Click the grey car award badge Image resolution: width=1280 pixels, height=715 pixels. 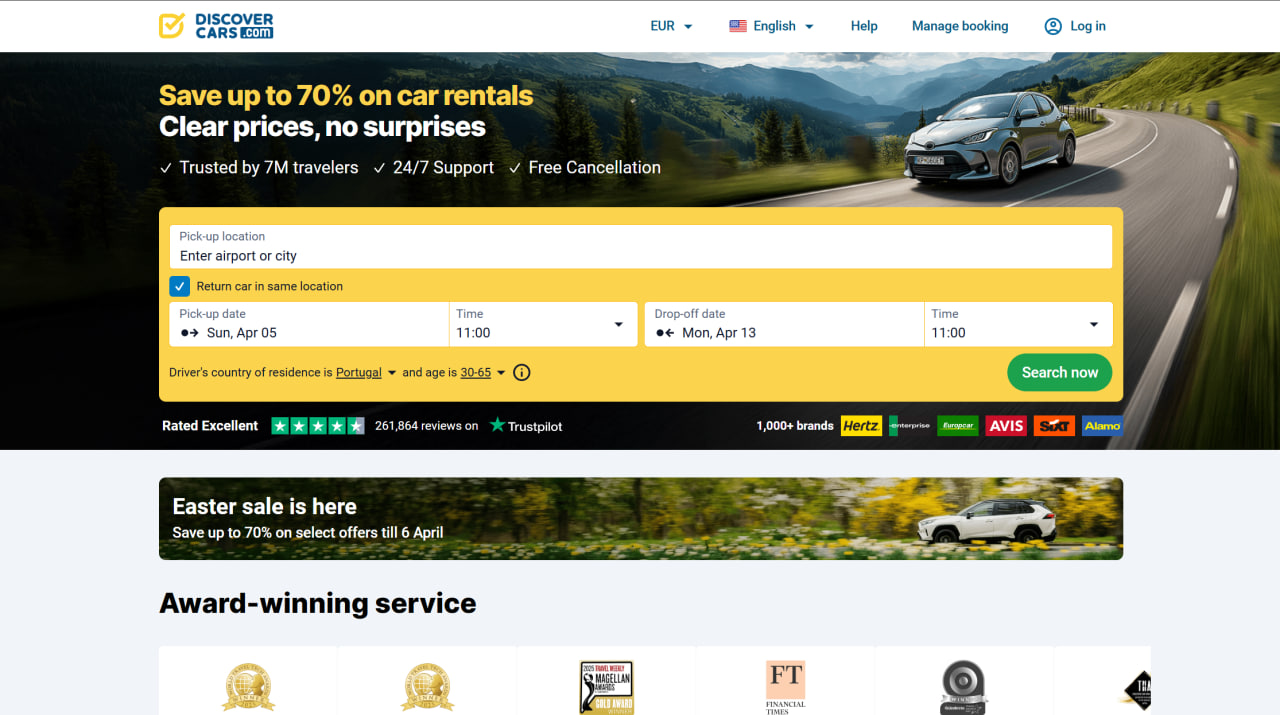(x=964, y=687)
